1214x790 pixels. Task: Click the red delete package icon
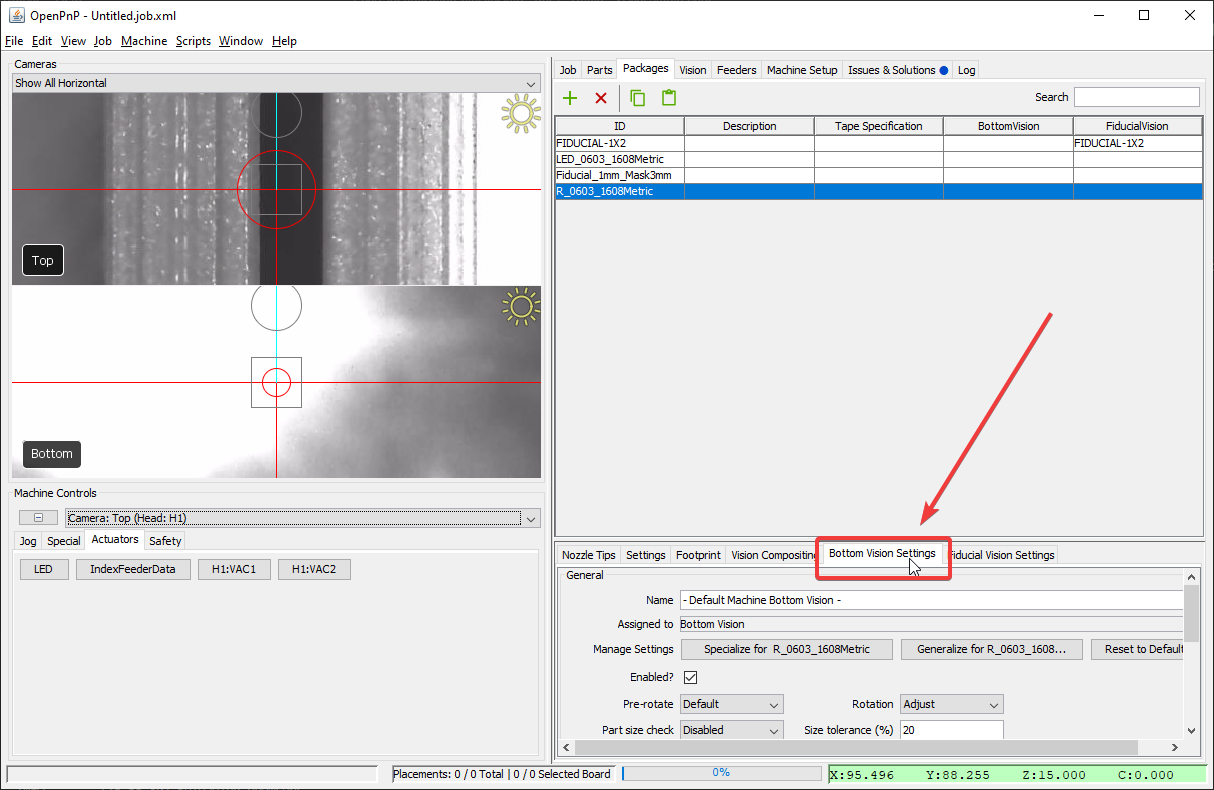601,98
